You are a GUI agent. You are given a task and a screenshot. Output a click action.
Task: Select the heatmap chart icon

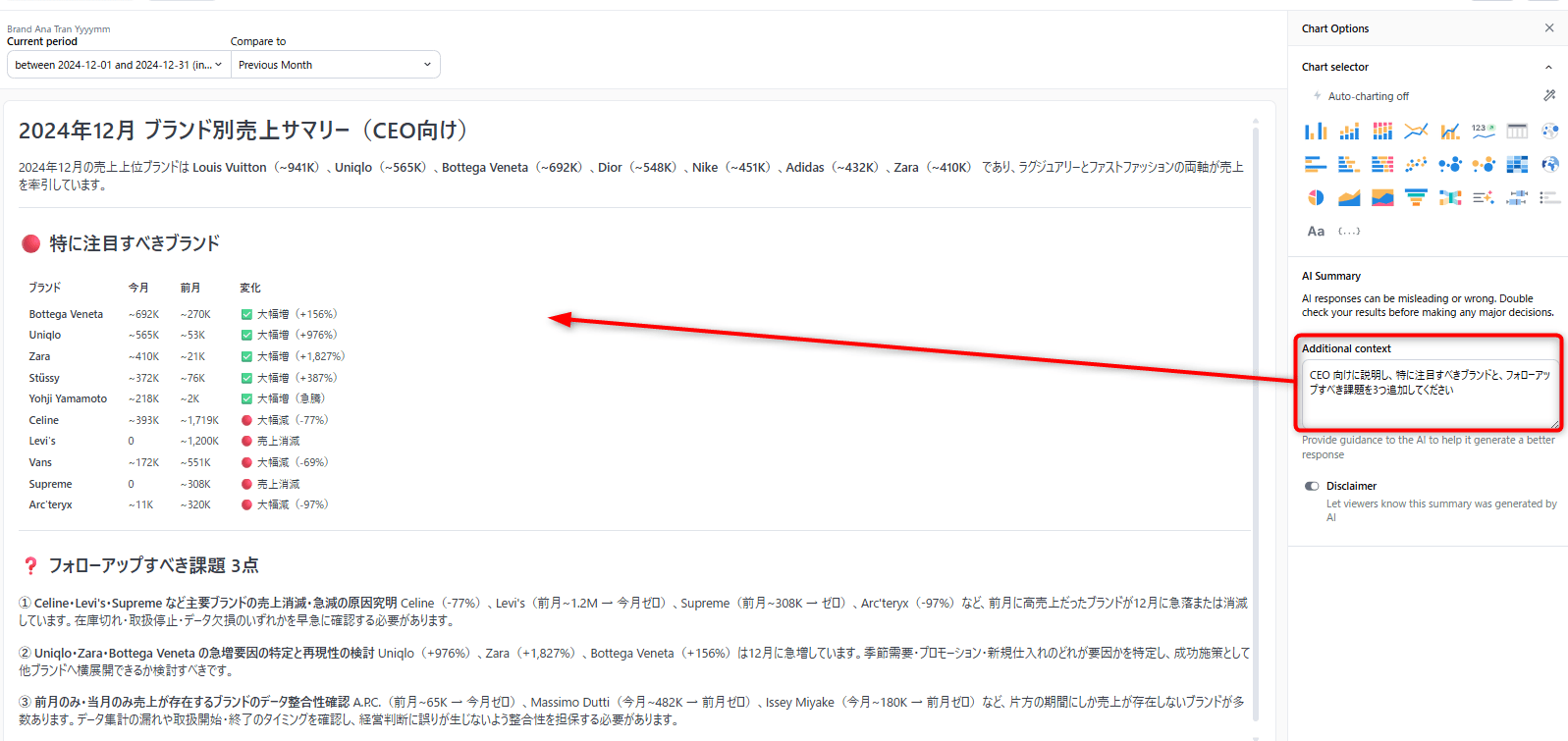coord(1517,164)
